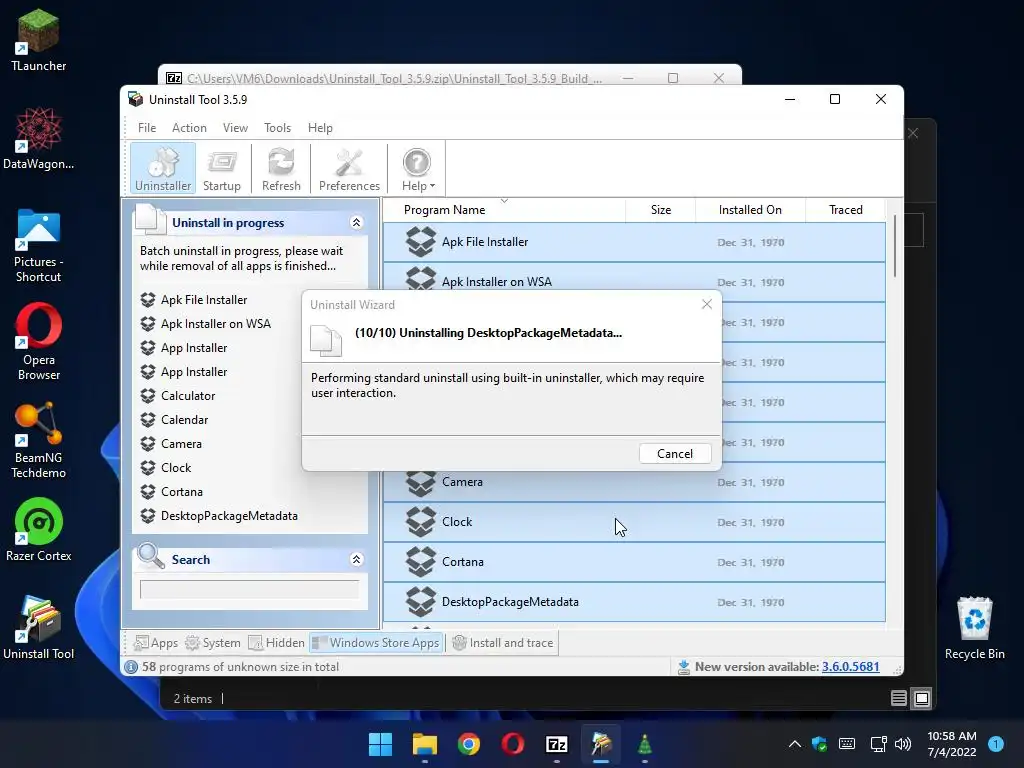Click the Christmas tree taskbar icon
The image size is (1024, 768).
point(645,744)
